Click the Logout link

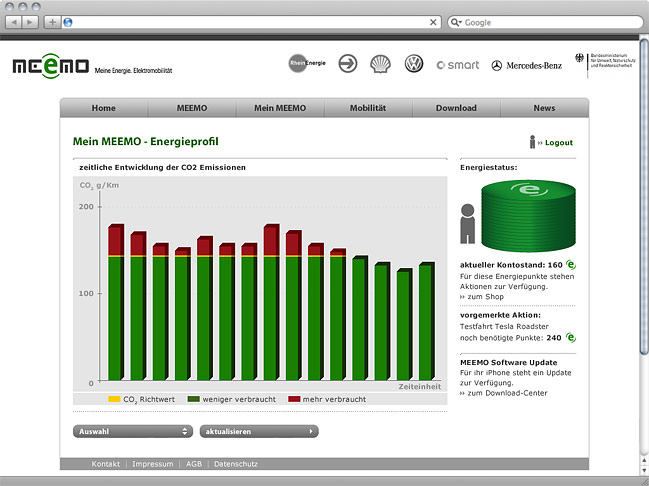[x=558, y=143]
